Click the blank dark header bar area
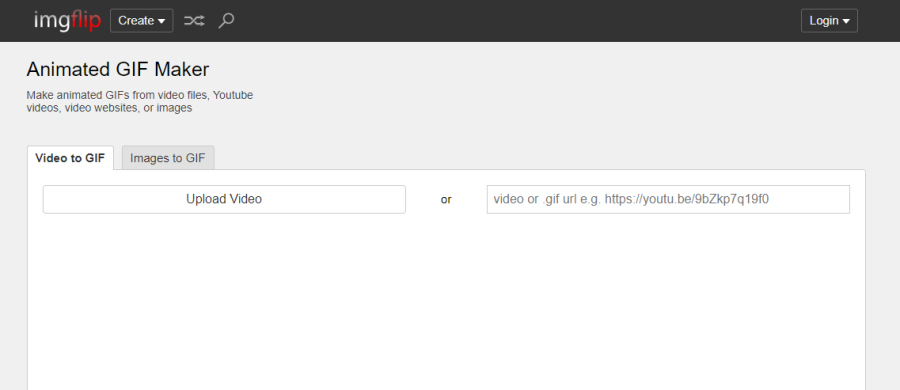 tap(517, 21)
